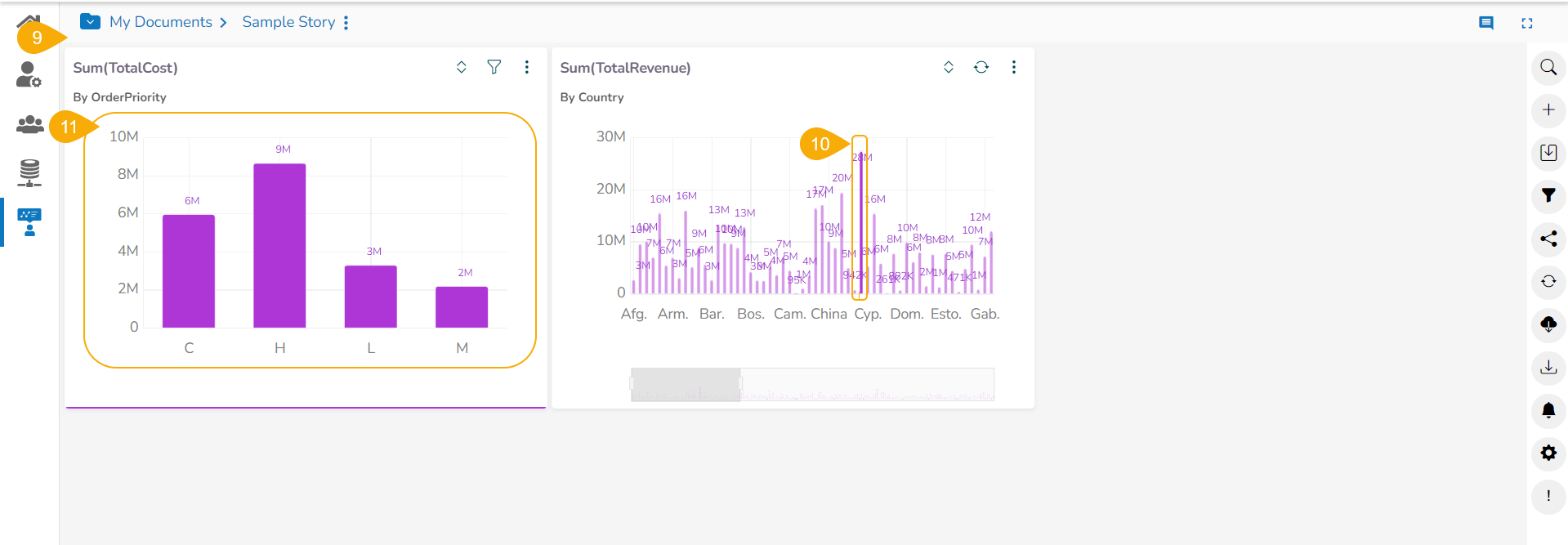The height and width of the screenshot is (545, 1568).
Task: Open three-dot menu on Sum(TotalCost) chart
Action: [x=526, y=67]
